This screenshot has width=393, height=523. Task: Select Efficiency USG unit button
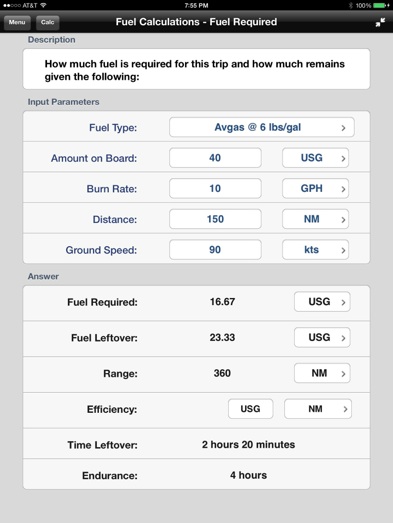[251, 409]
